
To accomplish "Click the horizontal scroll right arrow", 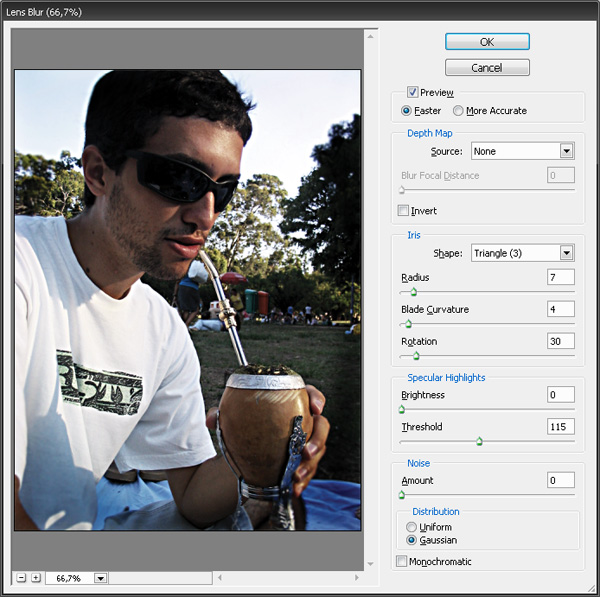I will pyautogui.click(x=357, y=577).
